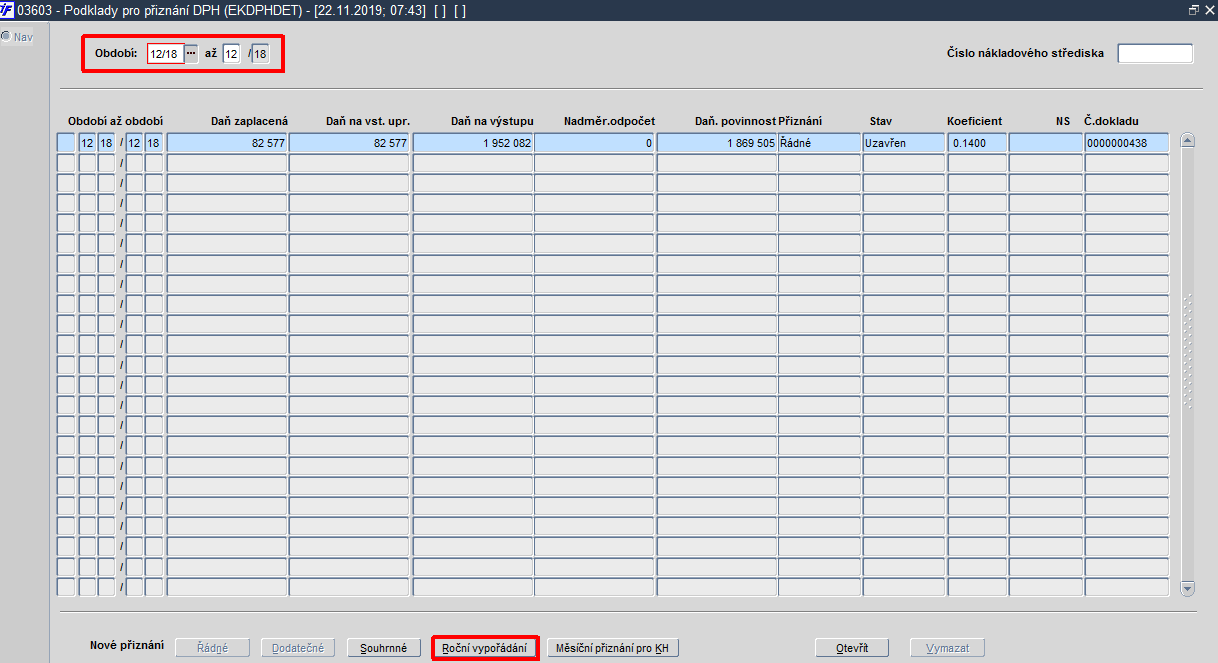Click the Otevřít button
This screenshot has width=1218, height=663.
point(852,648)
